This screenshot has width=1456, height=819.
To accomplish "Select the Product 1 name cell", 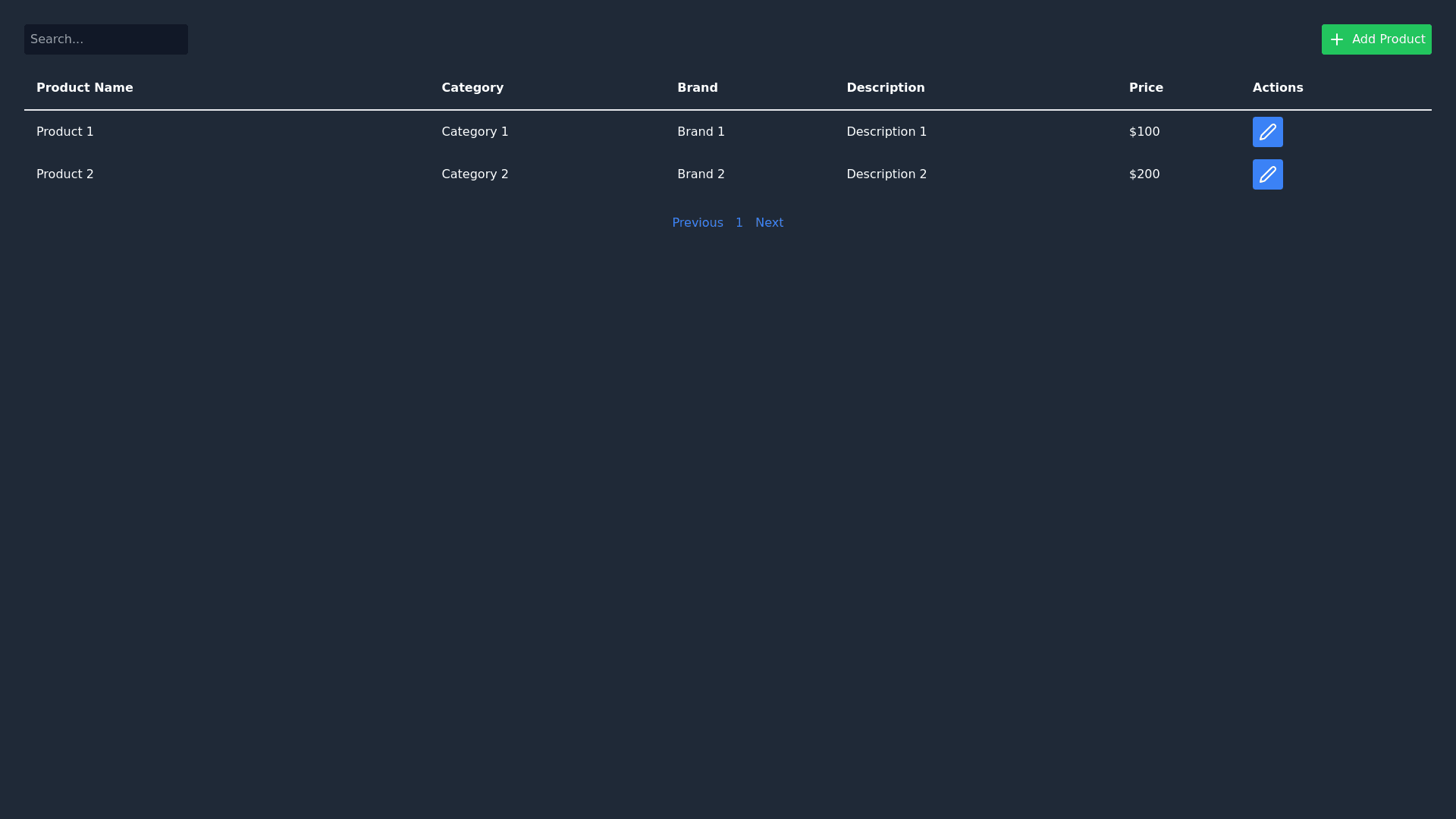I will click(65, 132).
